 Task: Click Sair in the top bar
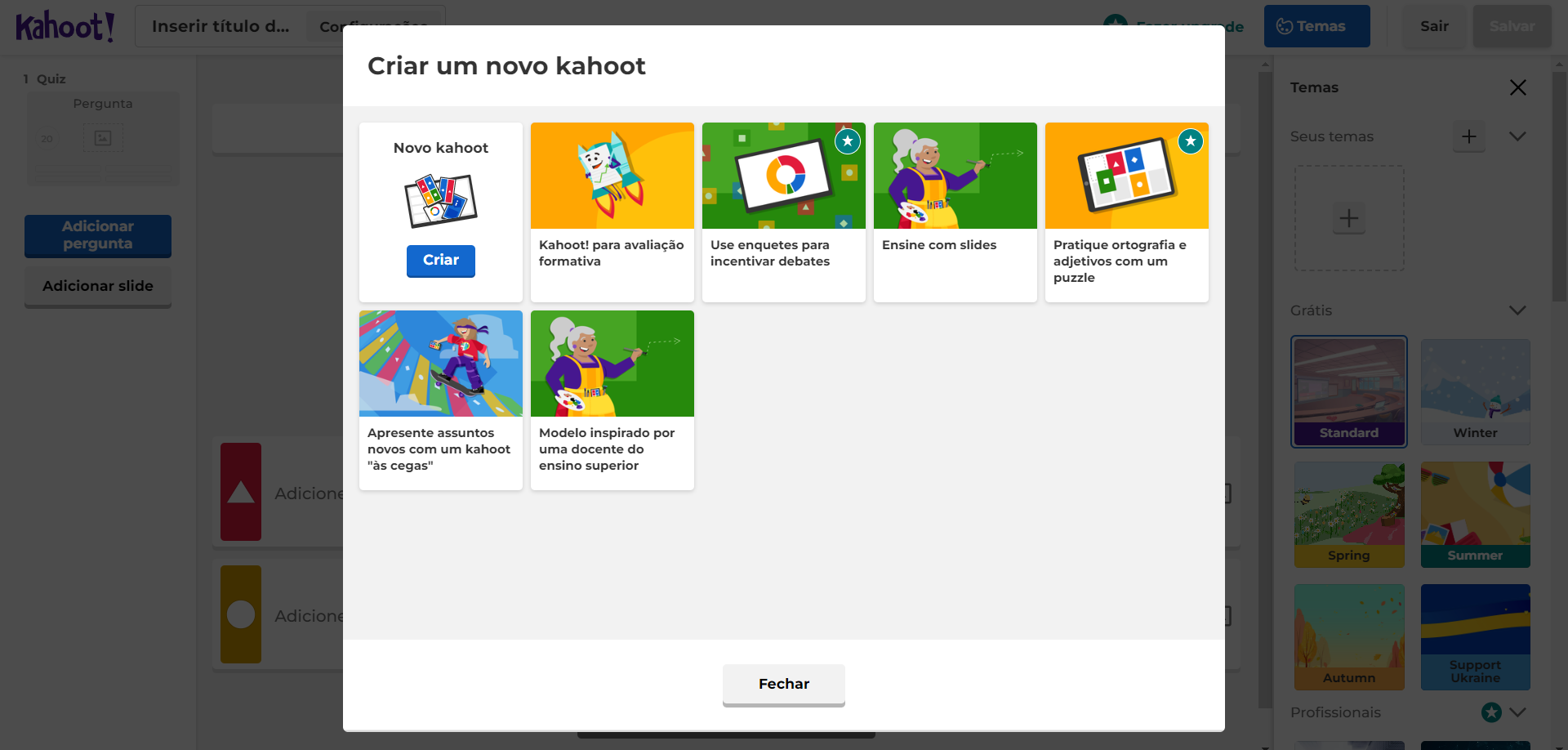(1434, 25)
